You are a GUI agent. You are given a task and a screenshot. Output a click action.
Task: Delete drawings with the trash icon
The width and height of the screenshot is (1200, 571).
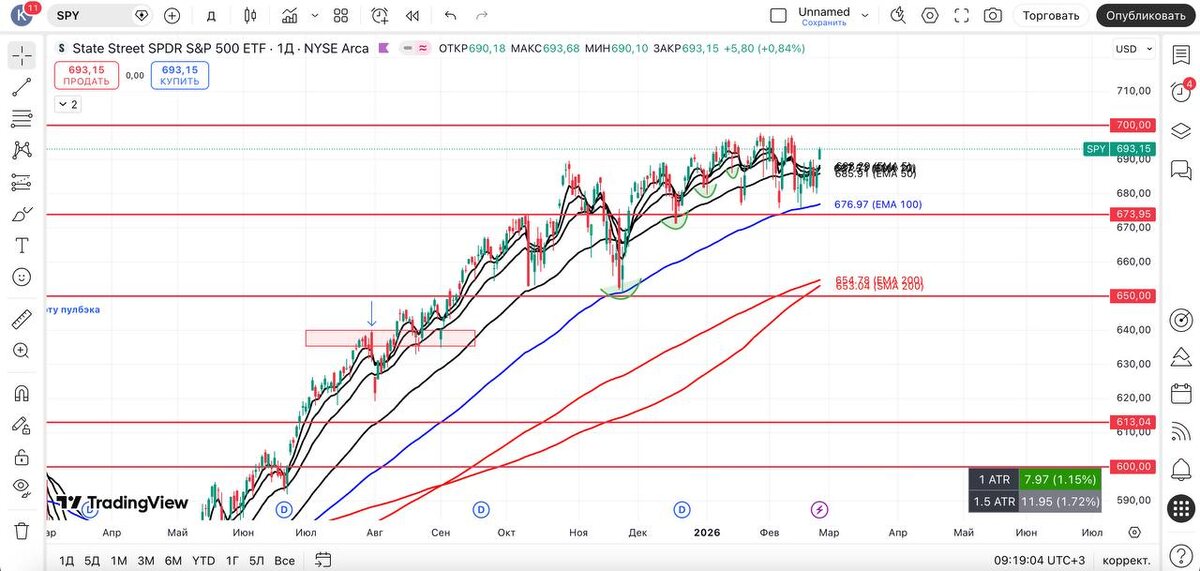(x=22, y=530)
